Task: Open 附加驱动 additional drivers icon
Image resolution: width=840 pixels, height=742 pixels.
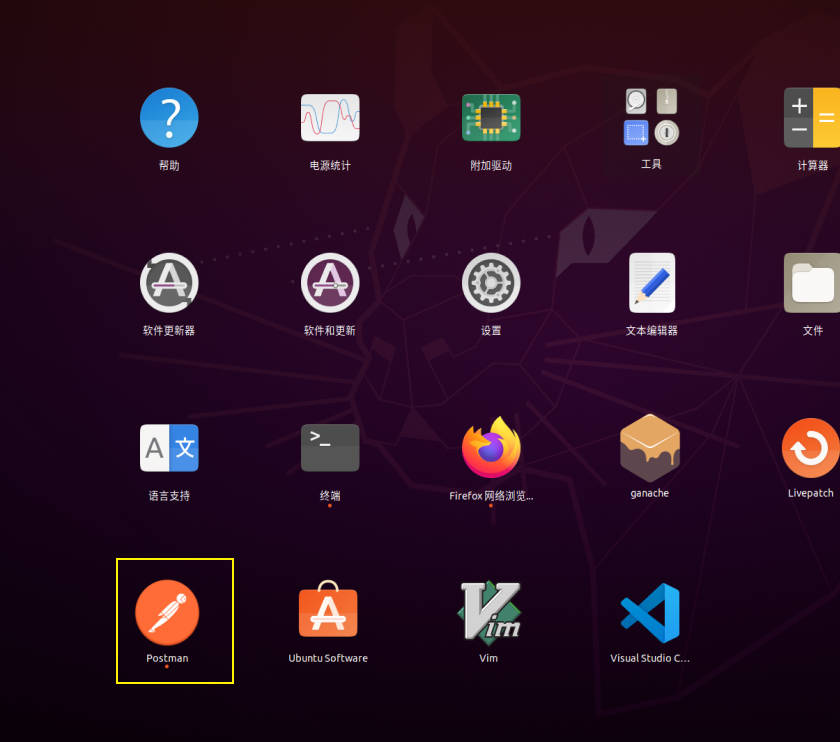Action: pyautogui.click(x=491, y=118)
